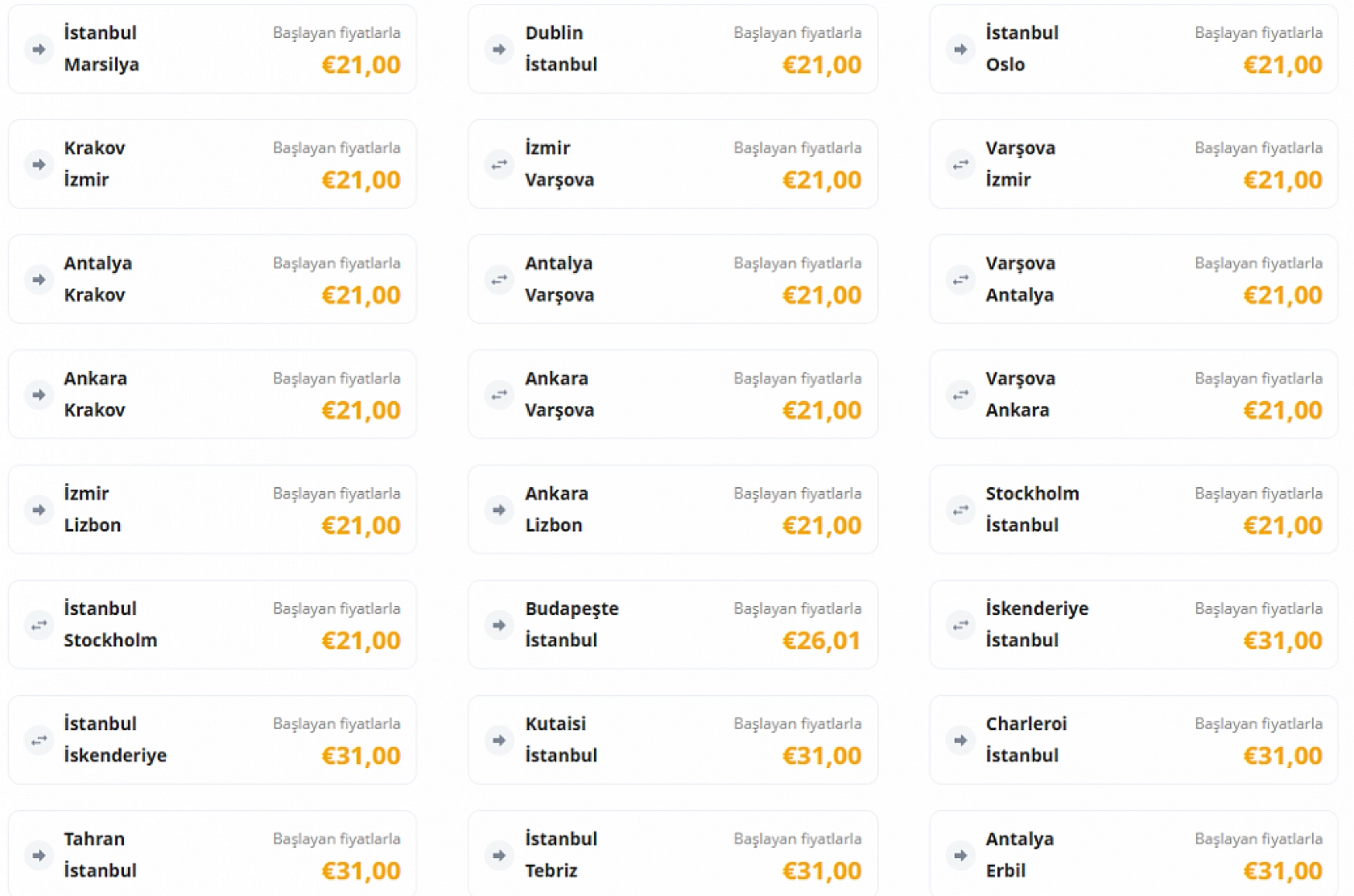Open the Antalya to Krakov fare card
1354x896 pixels.
click(x=212, y=279)
